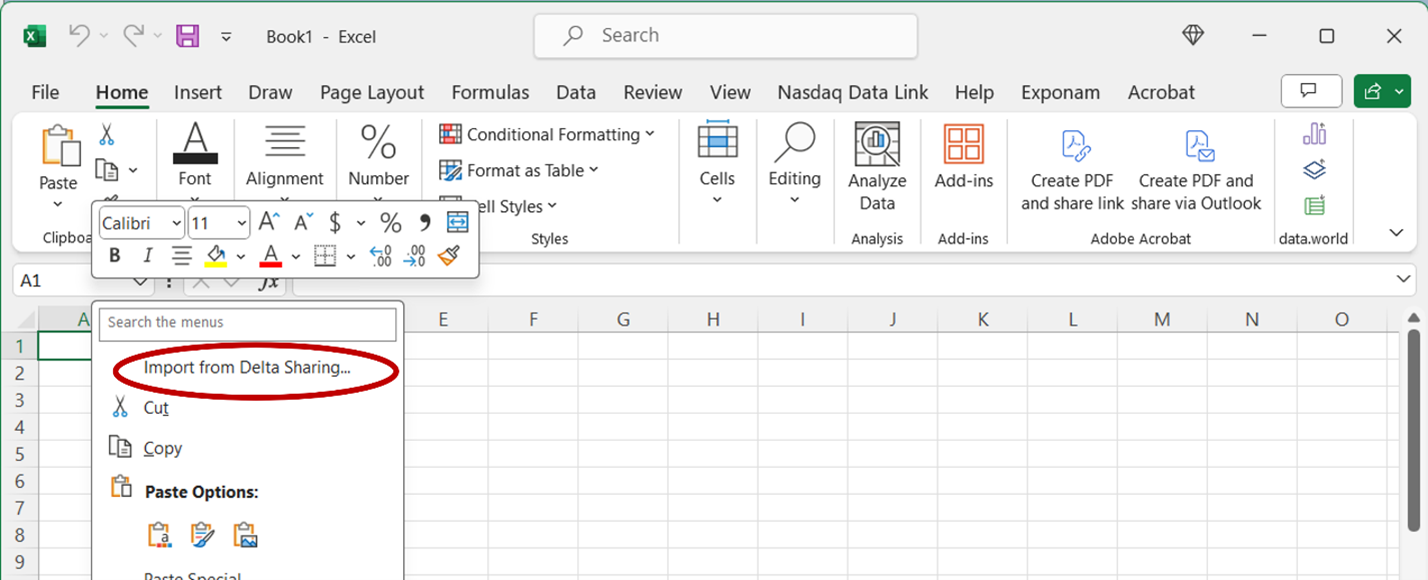Switch to the Page Layout tab
Image resolution: width=1428 pixels, height=580 pixels.
pos(371,92)
